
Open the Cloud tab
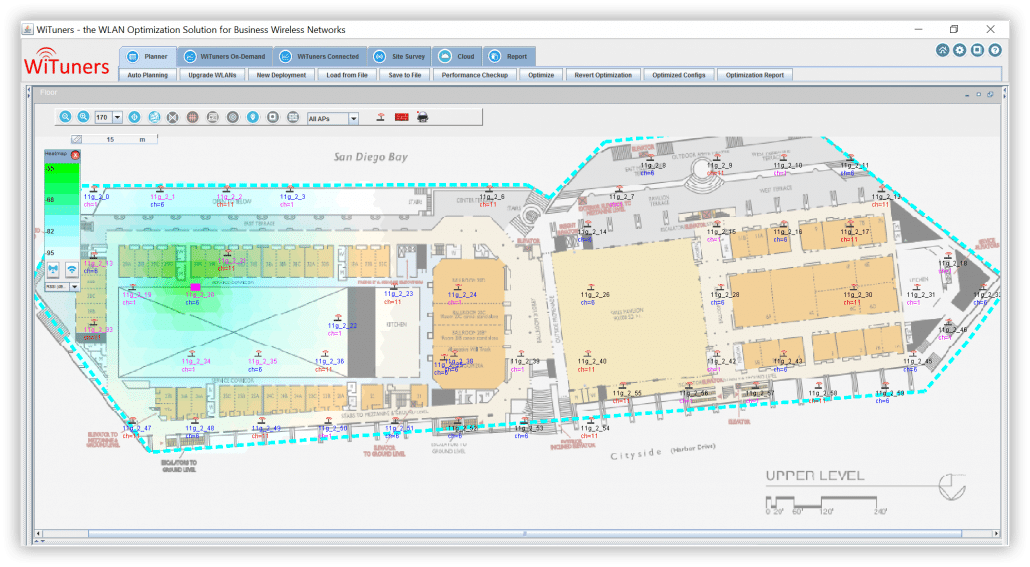click(x=457, y=57)
